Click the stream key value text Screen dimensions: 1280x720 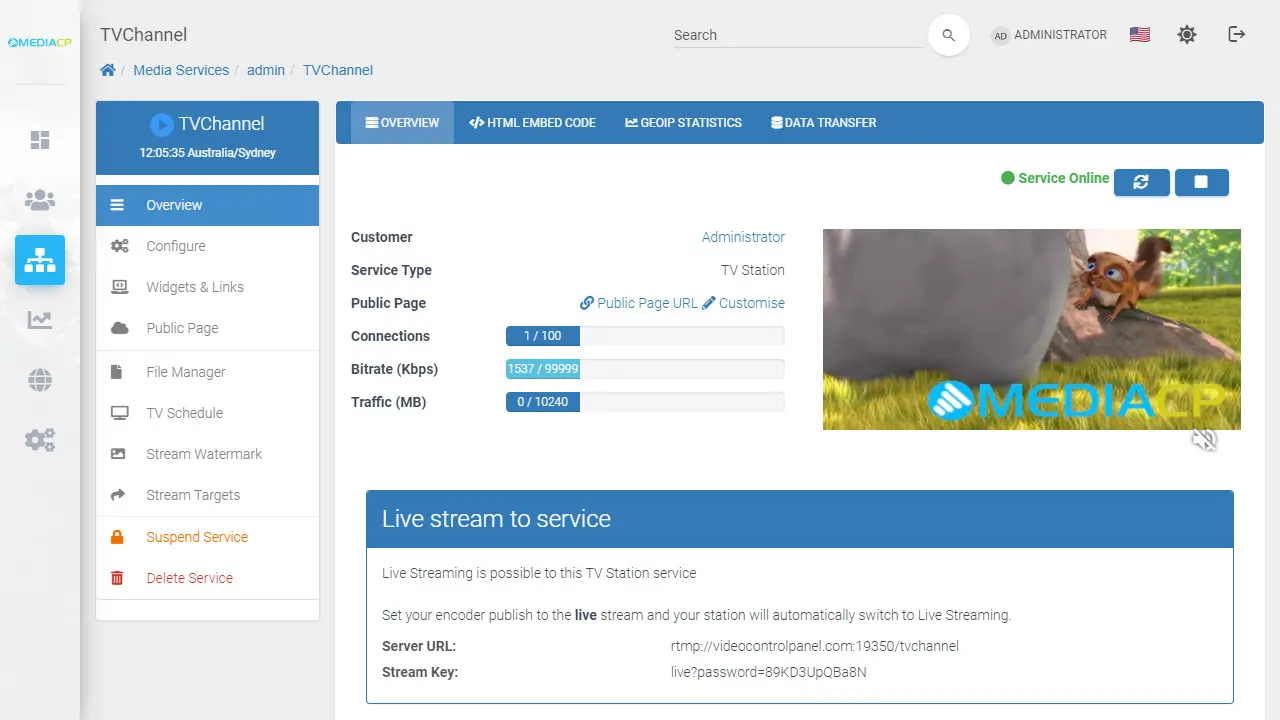(x=769, y=672)
